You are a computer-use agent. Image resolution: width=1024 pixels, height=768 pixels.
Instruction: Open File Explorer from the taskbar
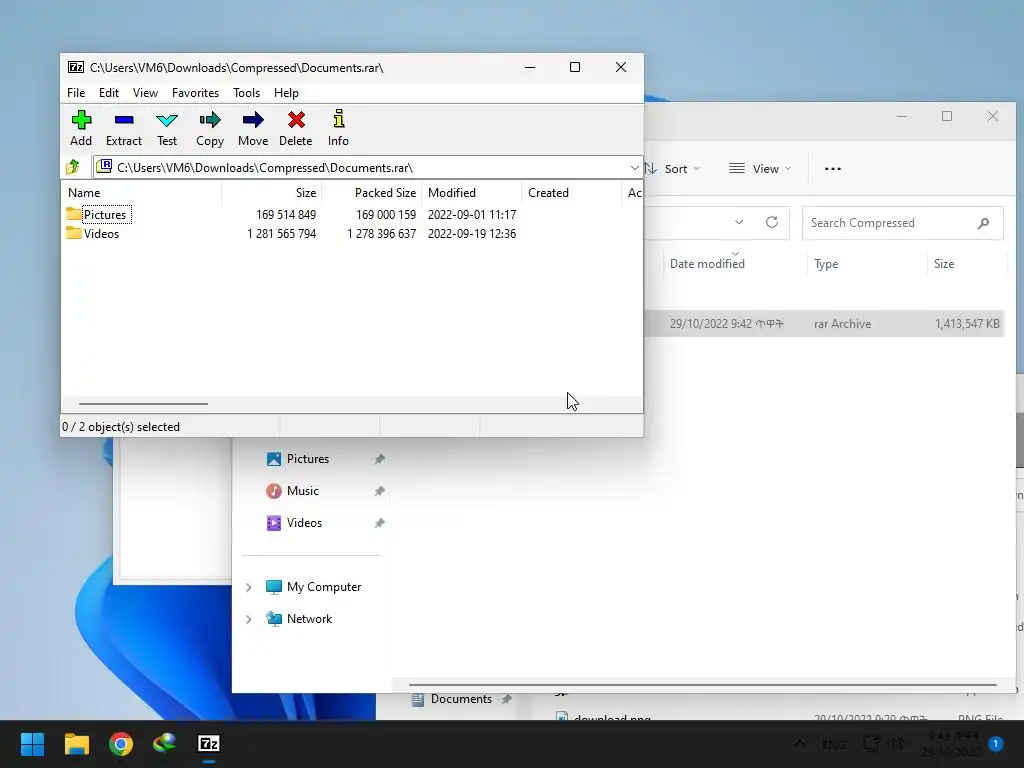[x=76, y=744]
